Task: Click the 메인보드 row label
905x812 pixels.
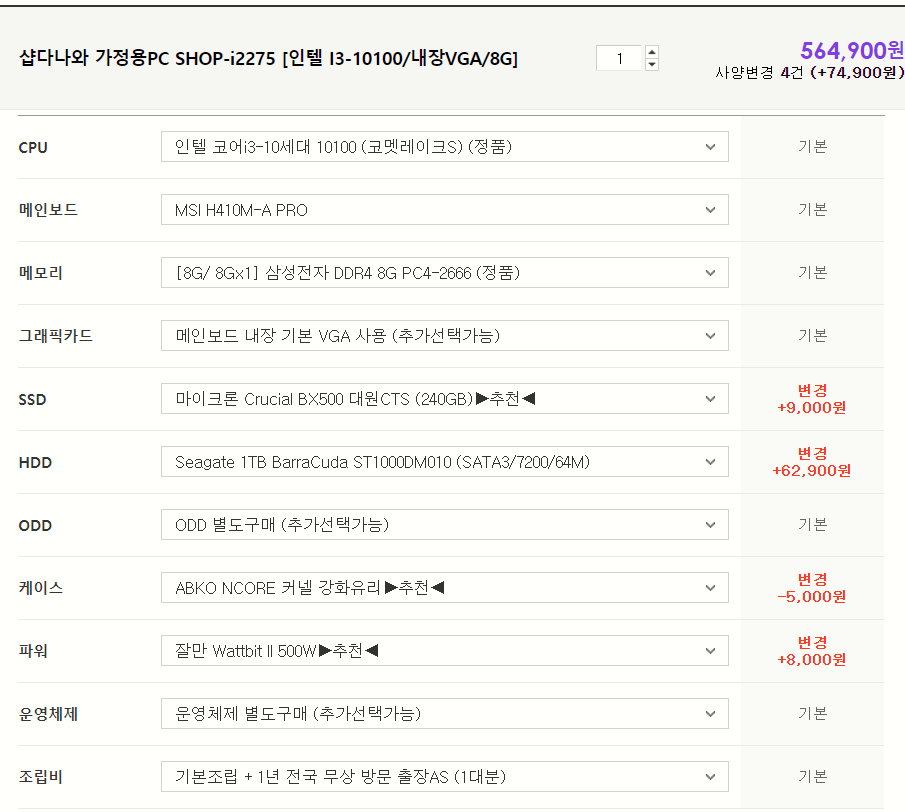Action: pos(48,209)
